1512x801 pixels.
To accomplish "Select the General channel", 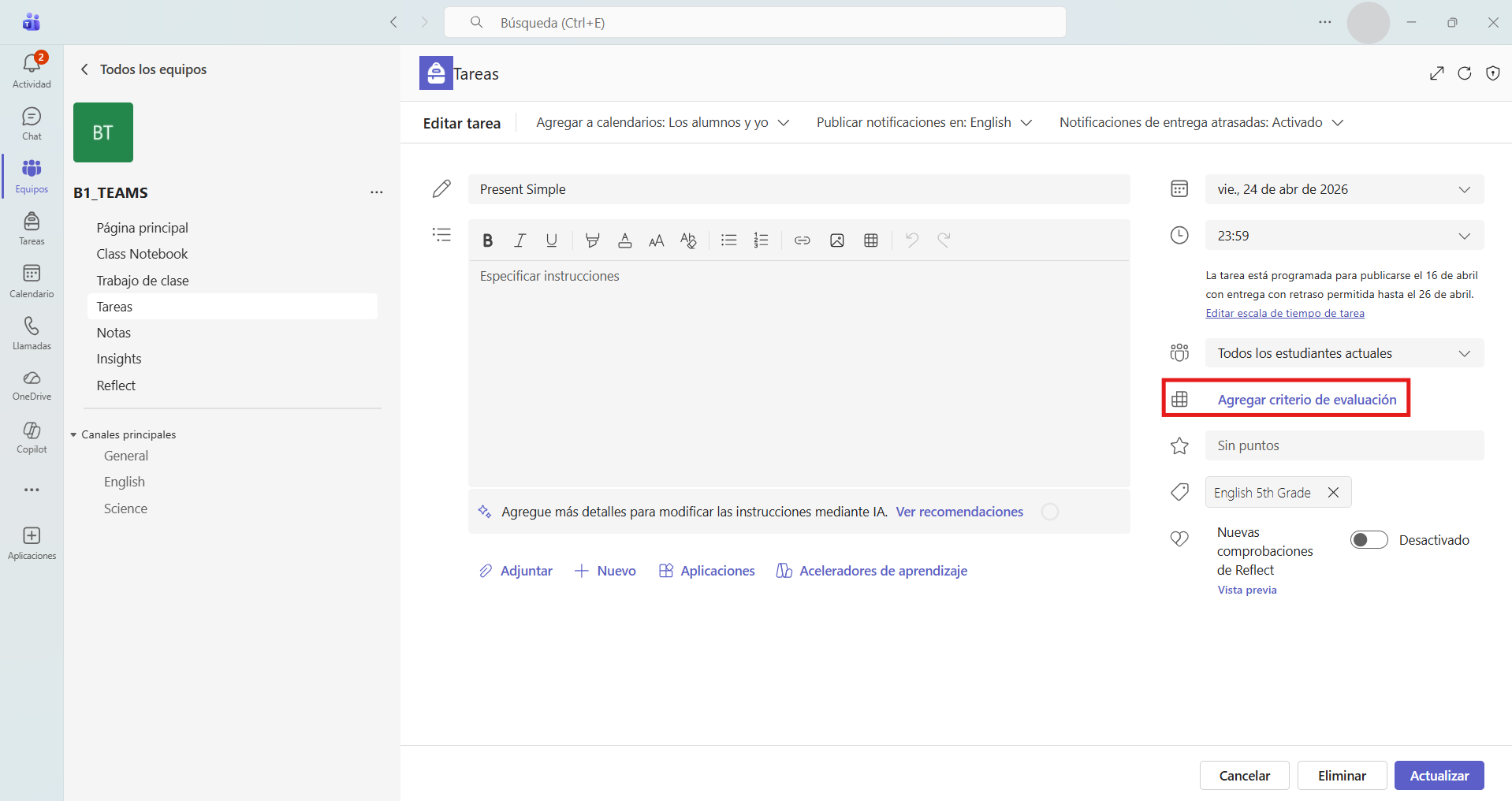I will click(126, 456).
